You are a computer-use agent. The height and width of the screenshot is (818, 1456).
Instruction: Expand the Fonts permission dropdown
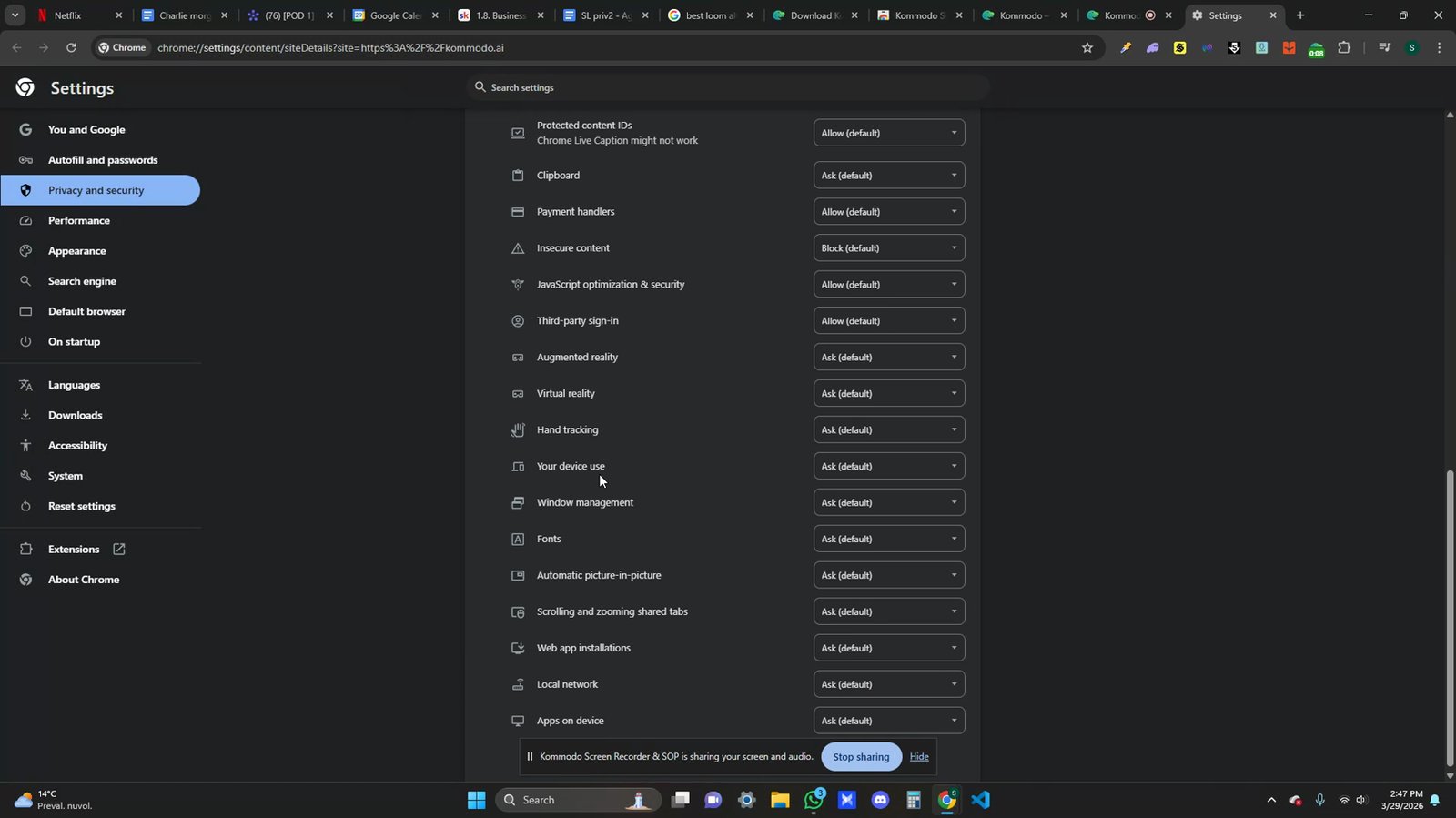[889, 539]
